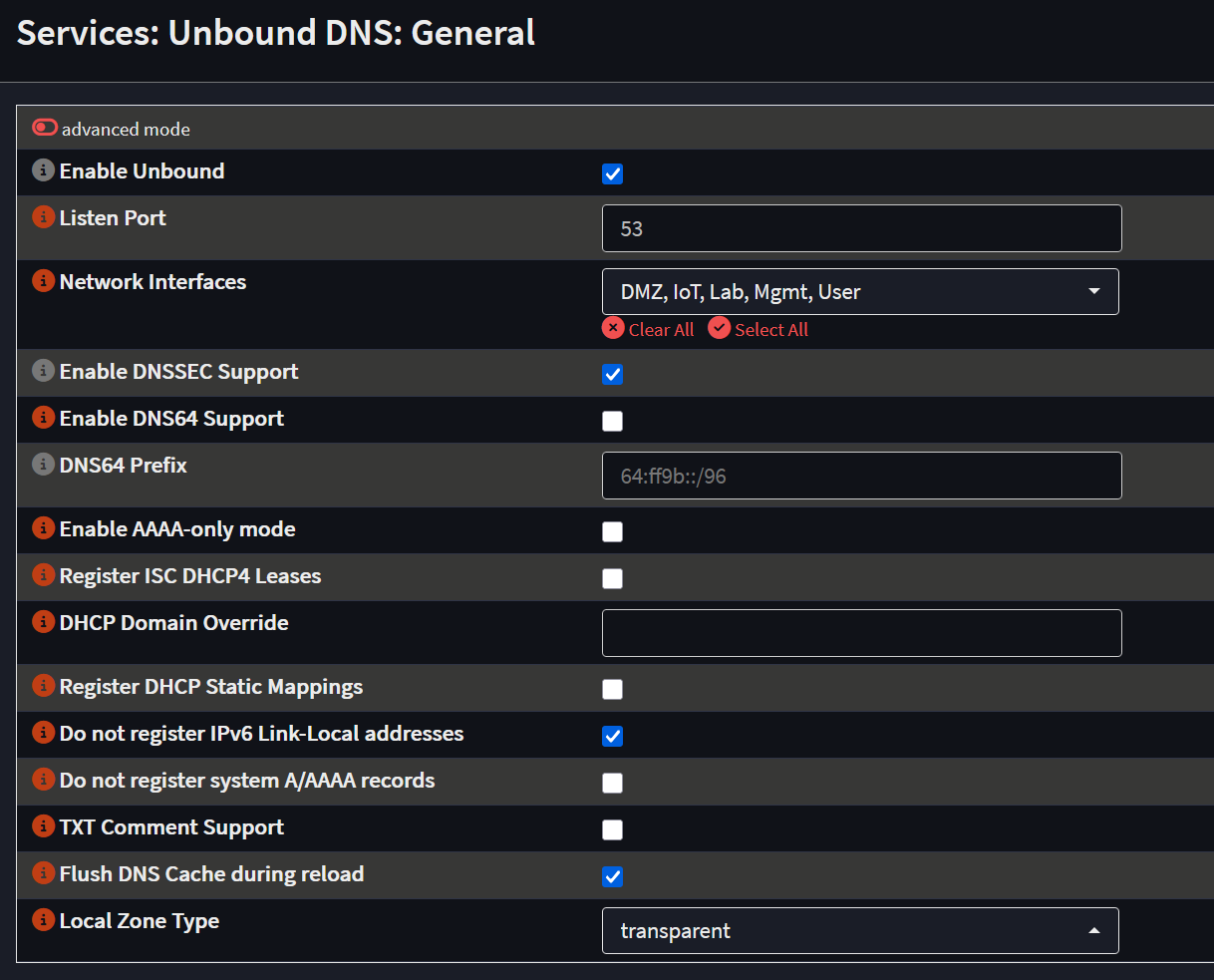
Task: Click info icon beside DHCP Domain Override
Action: coord(42,620)
